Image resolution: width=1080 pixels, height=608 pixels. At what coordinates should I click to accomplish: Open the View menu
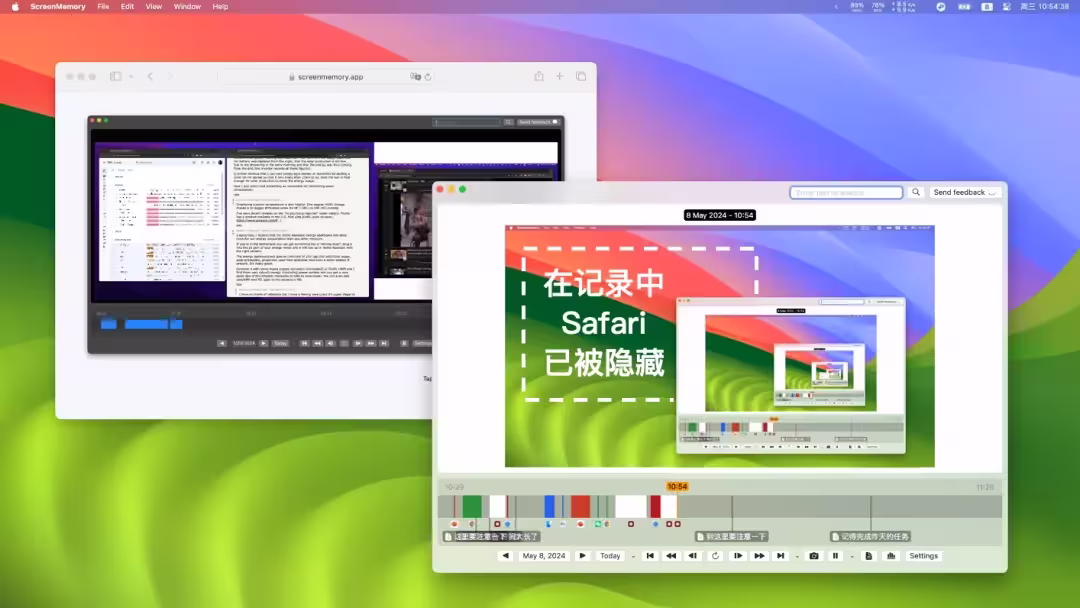click(x=154, y=6)
